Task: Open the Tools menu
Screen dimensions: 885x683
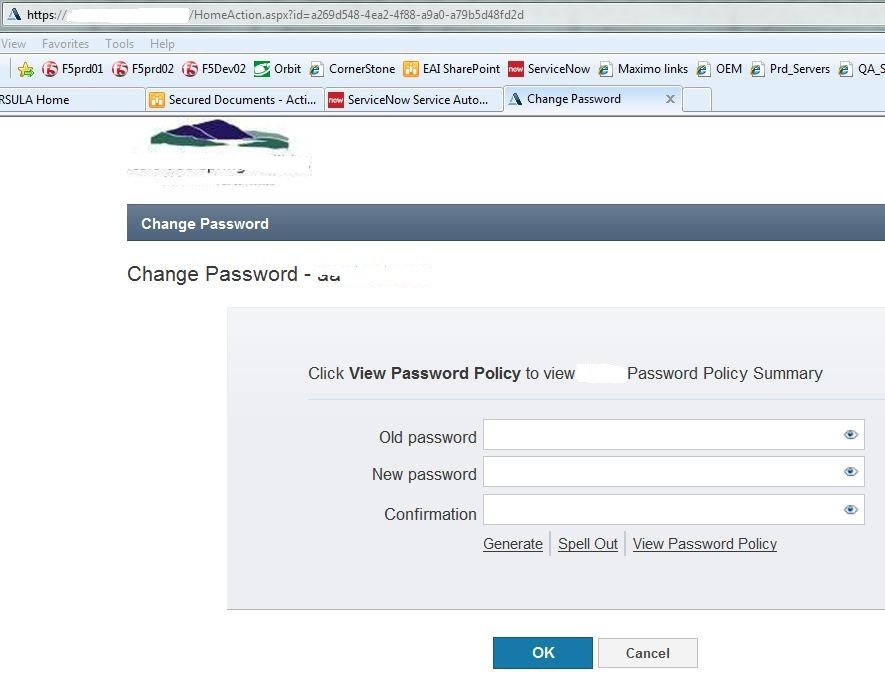Action: tap(119, 44)
